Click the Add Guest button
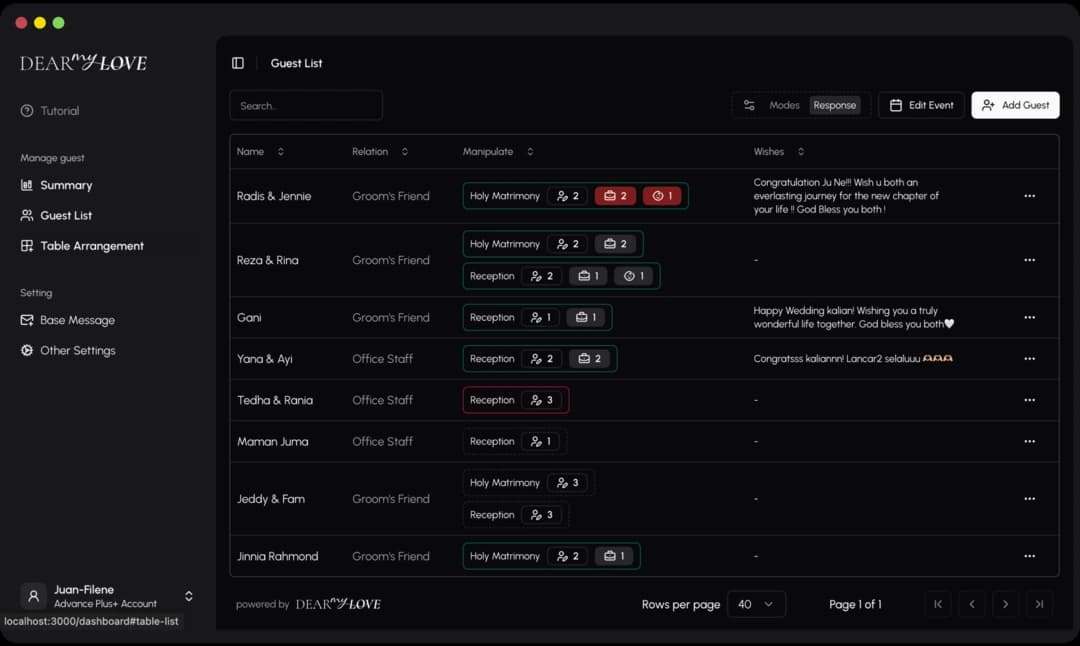1080x646 pixels. [x=1015, y=104]
